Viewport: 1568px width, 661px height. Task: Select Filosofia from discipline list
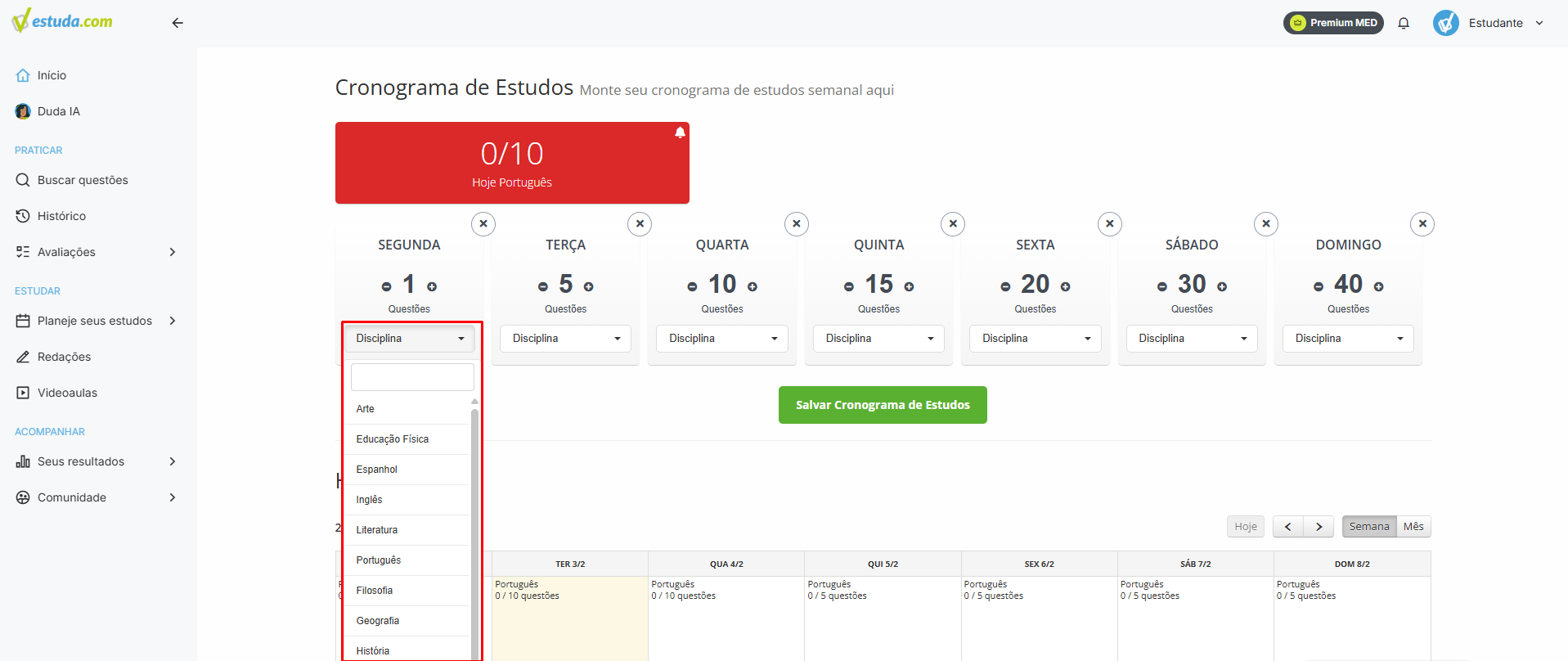coord(407,591)
